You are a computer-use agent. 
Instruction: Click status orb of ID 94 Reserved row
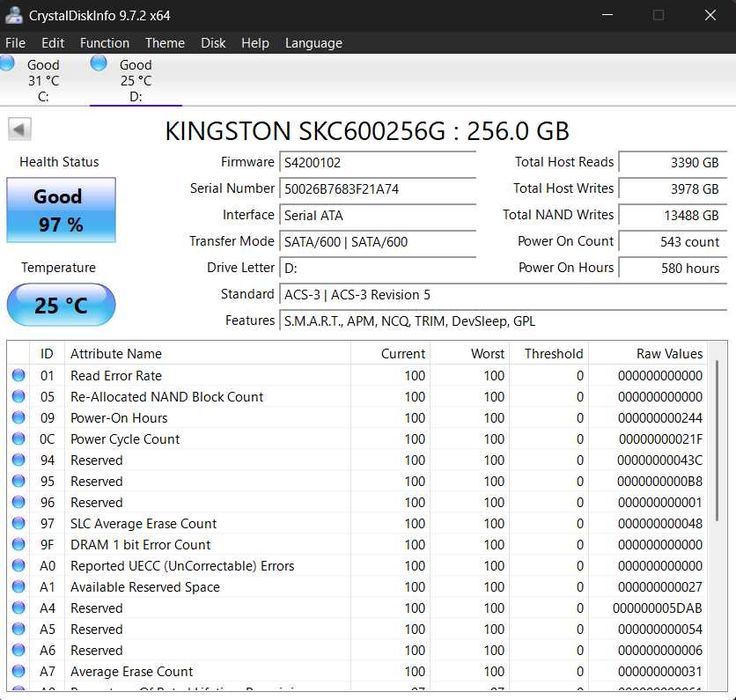click(x=18, y=460)
